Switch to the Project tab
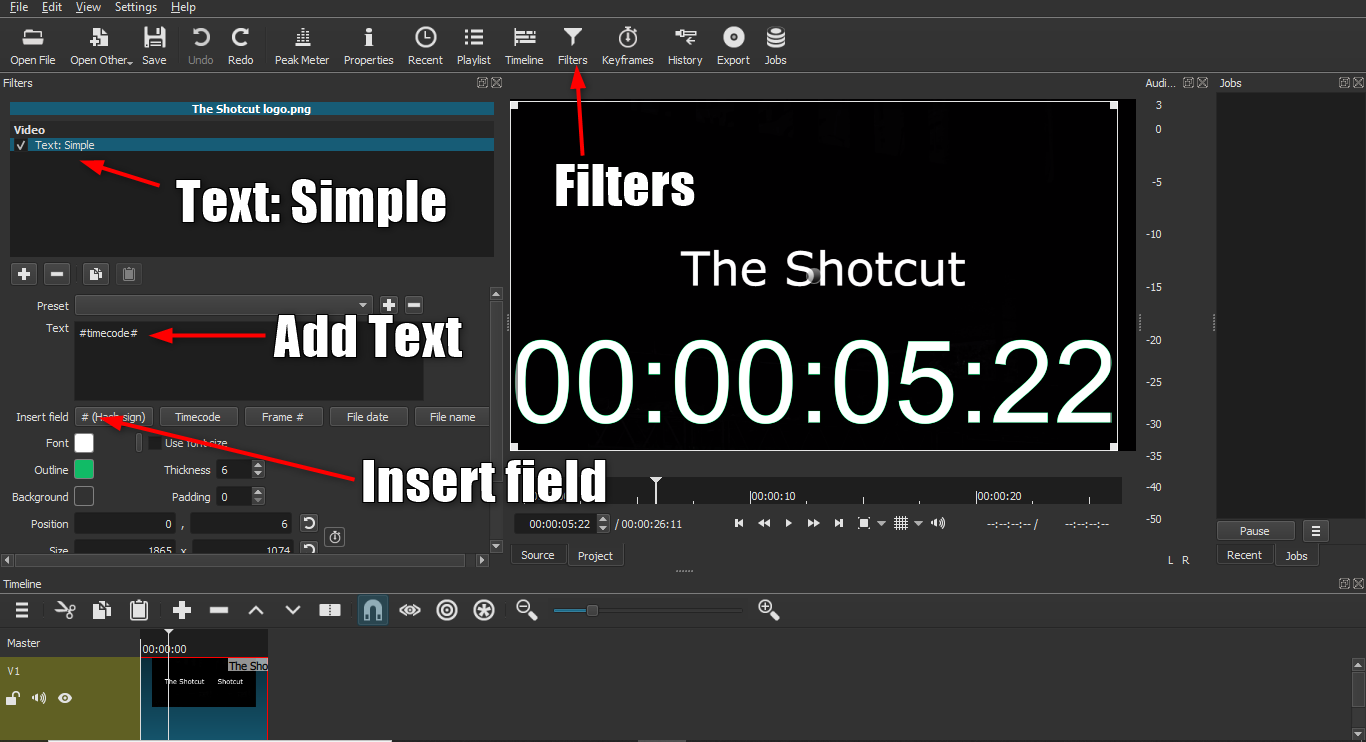1366x742 pixels. click(595, 554)
